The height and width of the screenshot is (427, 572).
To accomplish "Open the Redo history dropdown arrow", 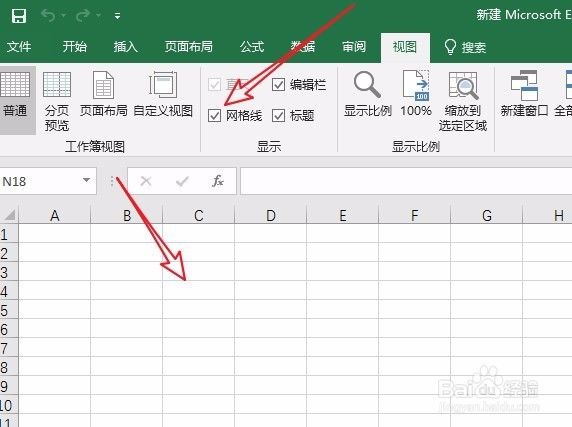I will (x=98, y=16).
